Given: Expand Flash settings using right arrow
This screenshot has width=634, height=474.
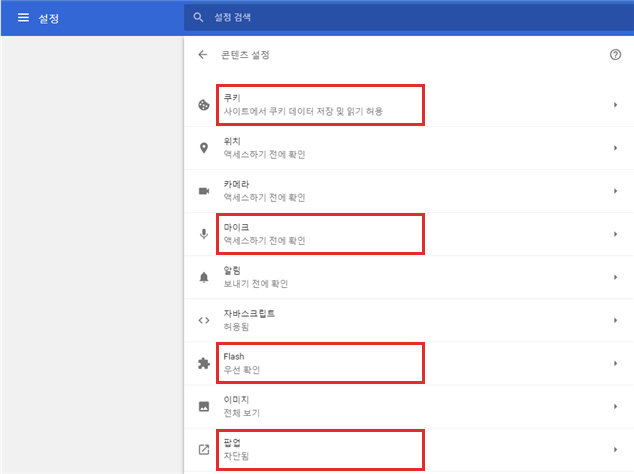Looking at the screenshot, I should click(615, 363).
